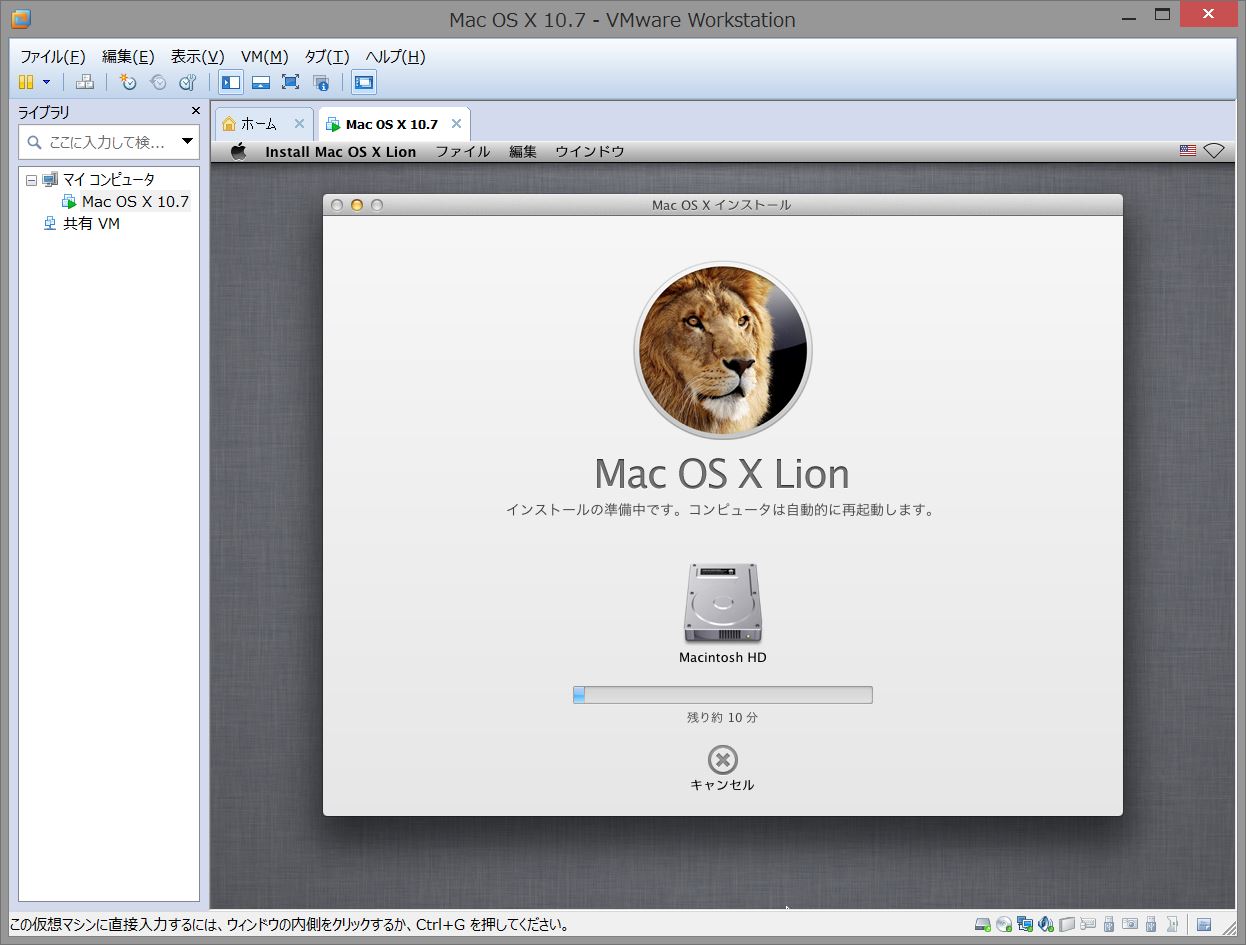
Task: Revert the VM to previous snapshot
Action: (158, 82)
